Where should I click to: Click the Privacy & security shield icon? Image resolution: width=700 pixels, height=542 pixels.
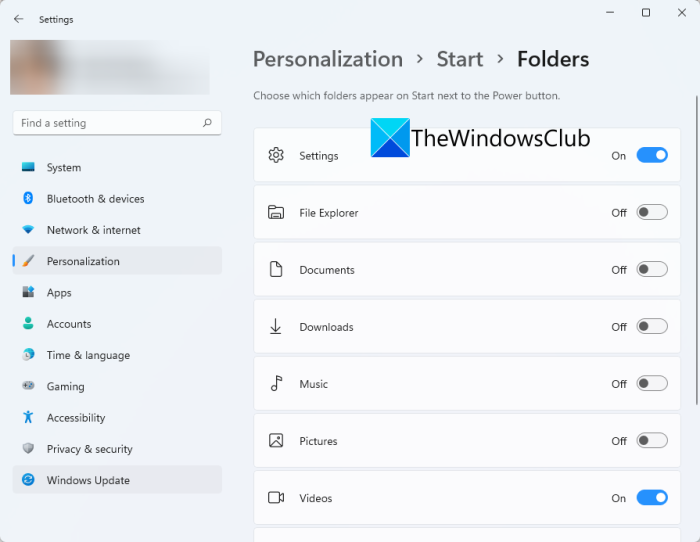[28, 449]
